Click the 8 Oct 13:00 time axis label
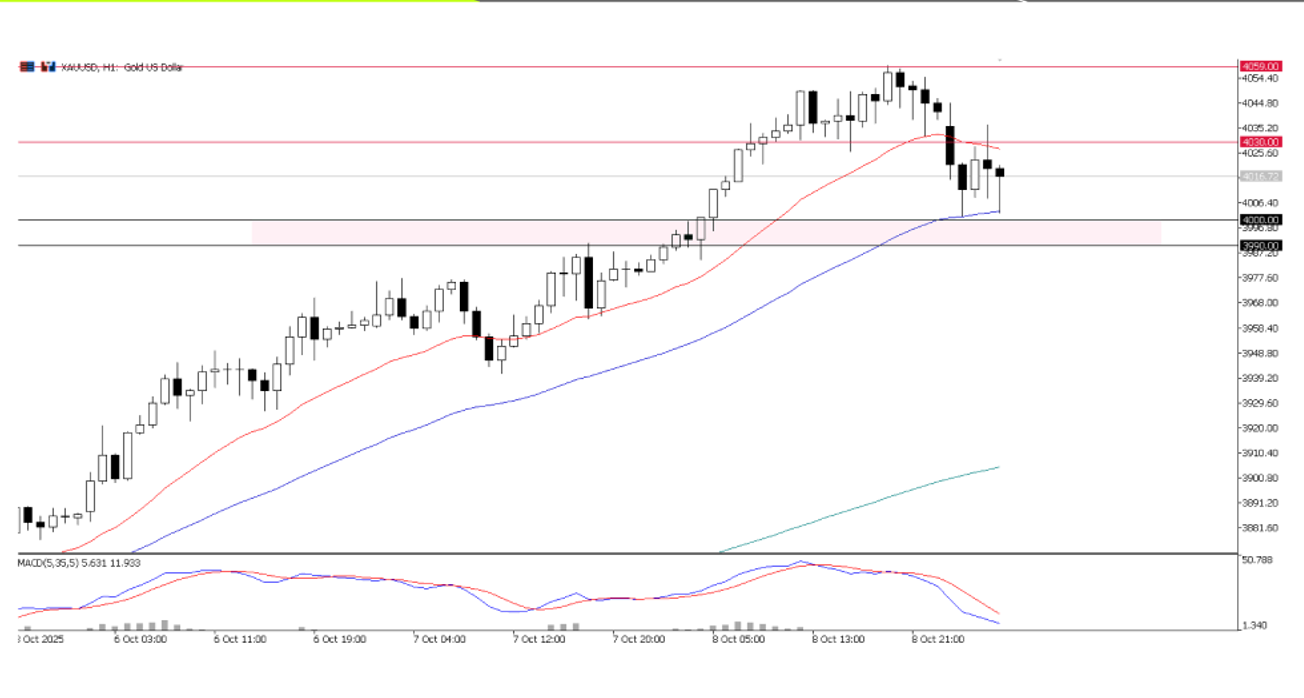1304x698 pixels. pos(837,636)
